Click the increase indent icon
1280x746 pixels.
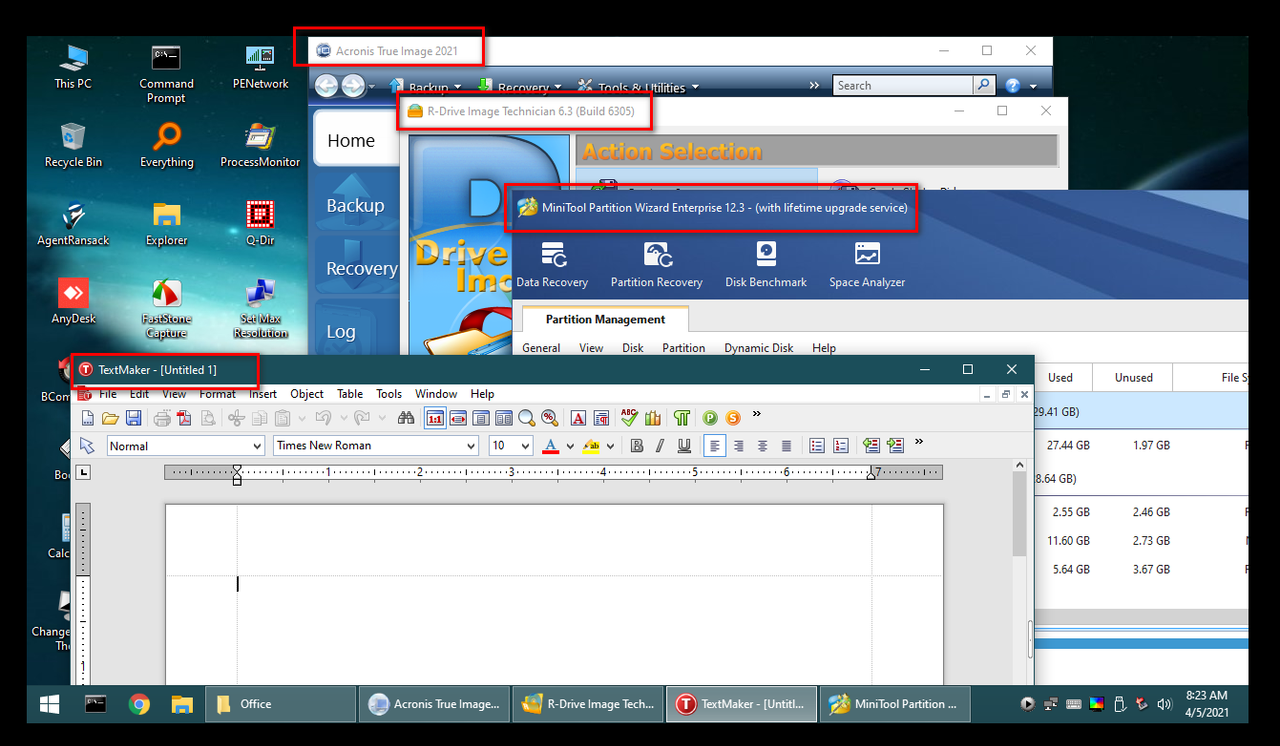click(895, 446)
